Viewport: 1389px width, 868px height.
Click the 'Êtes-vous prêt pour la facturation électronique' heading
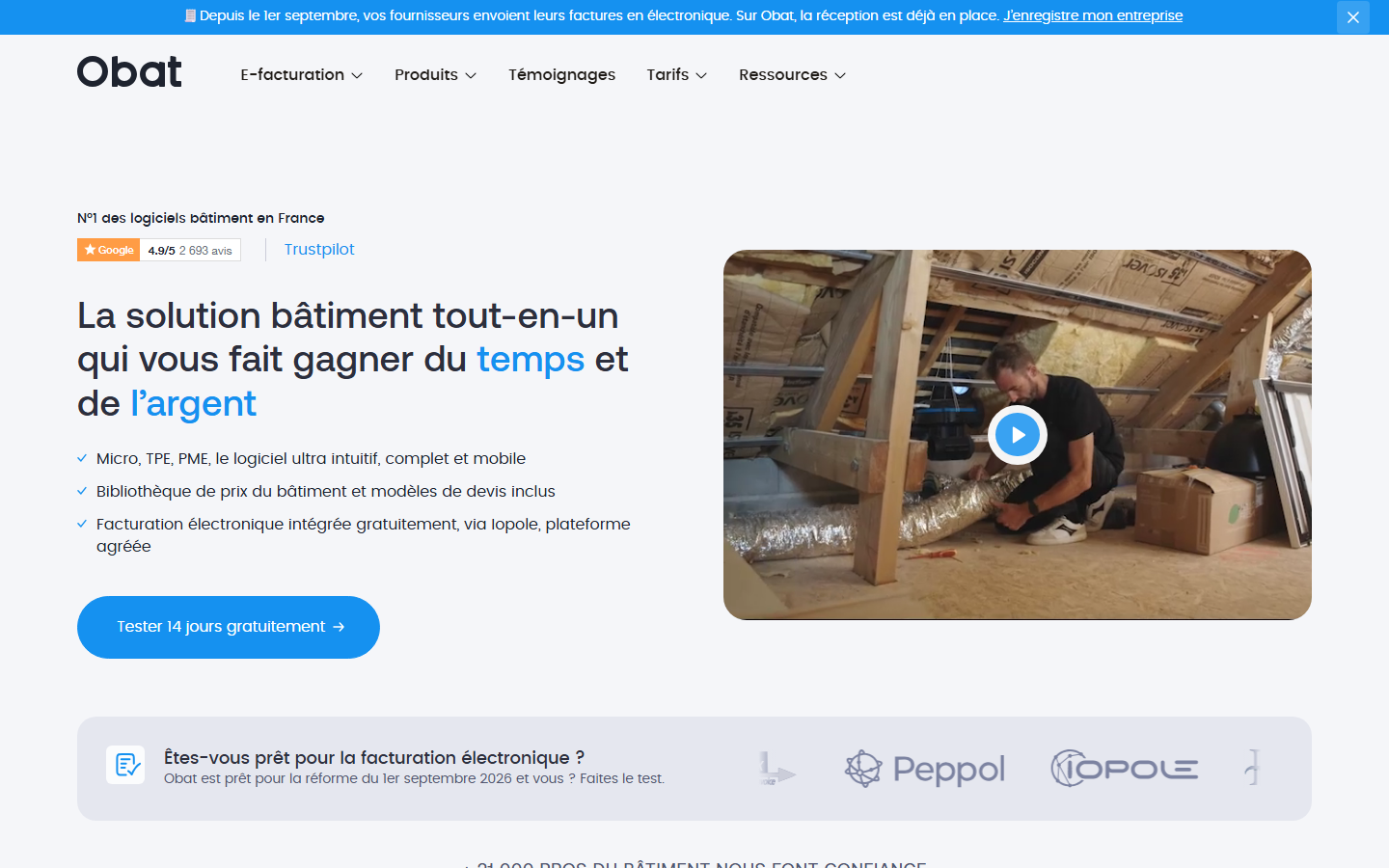coord(374,757)
